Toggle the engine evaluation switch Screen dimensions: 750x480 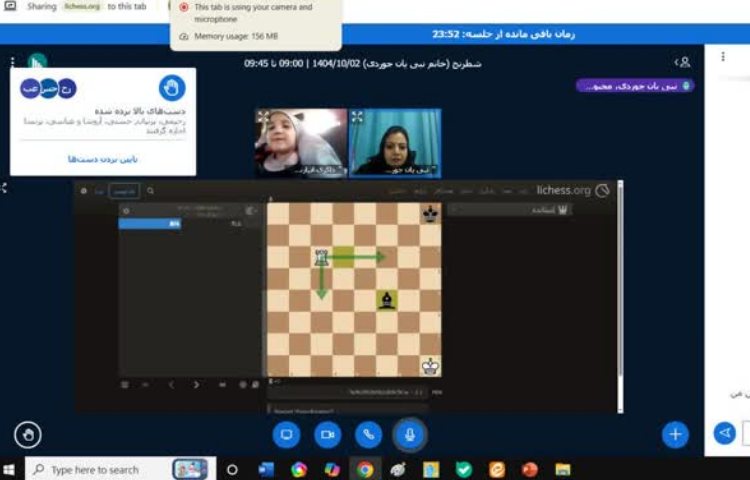(251, 210)
